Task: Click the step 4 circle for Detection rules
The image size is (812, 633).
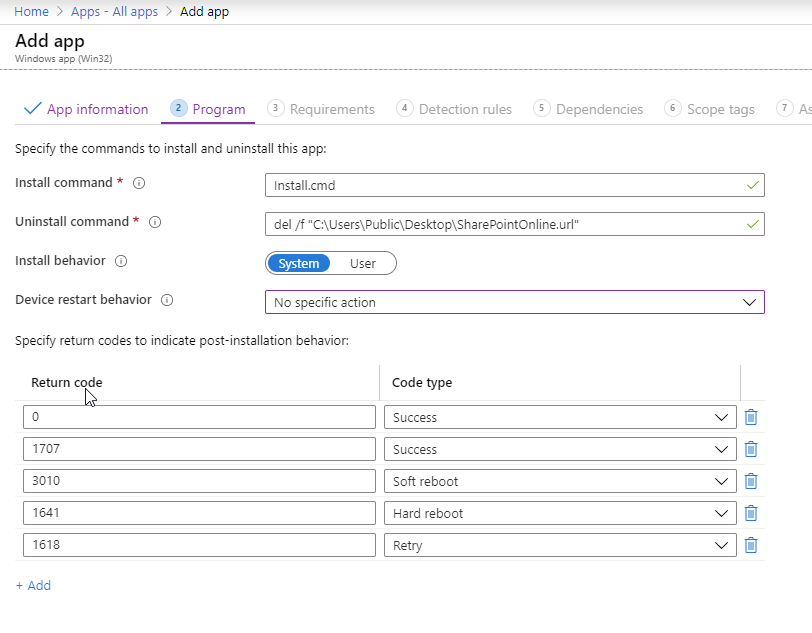Action: (x=404, y=108)
